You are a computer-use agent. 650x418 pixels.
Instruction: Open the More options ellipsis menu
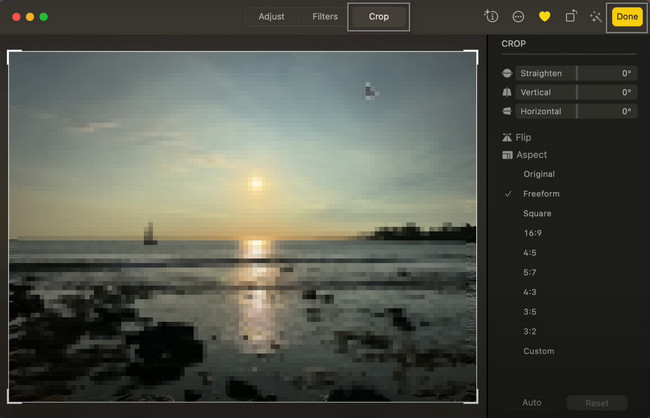pyautogui.click(x=518, y=17)
